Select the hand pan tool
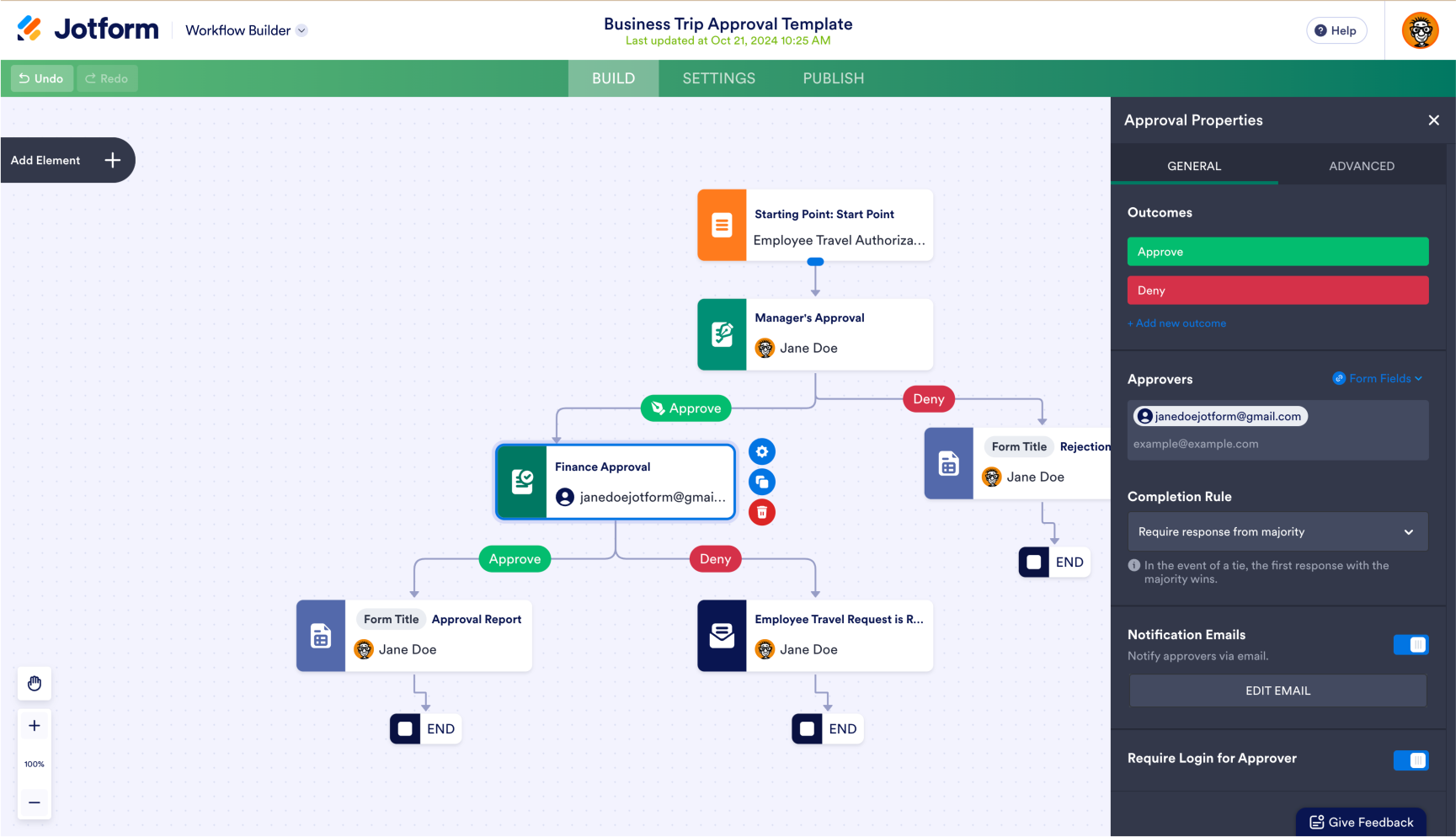Image resolution: width=1456 pixels, height=837 pixels. 35,684
